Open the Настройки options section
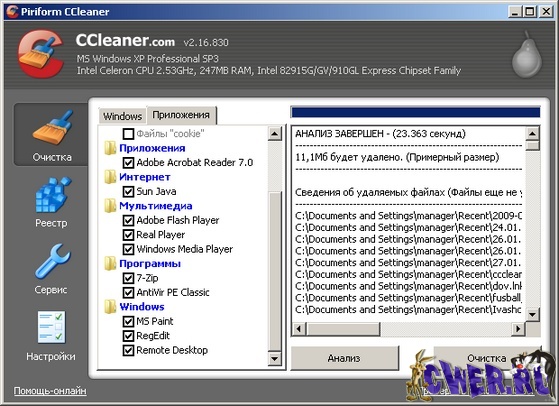Image resolution: width=559 pixels, height=406 pixels. pyautogui.click(x=51, y=336)
